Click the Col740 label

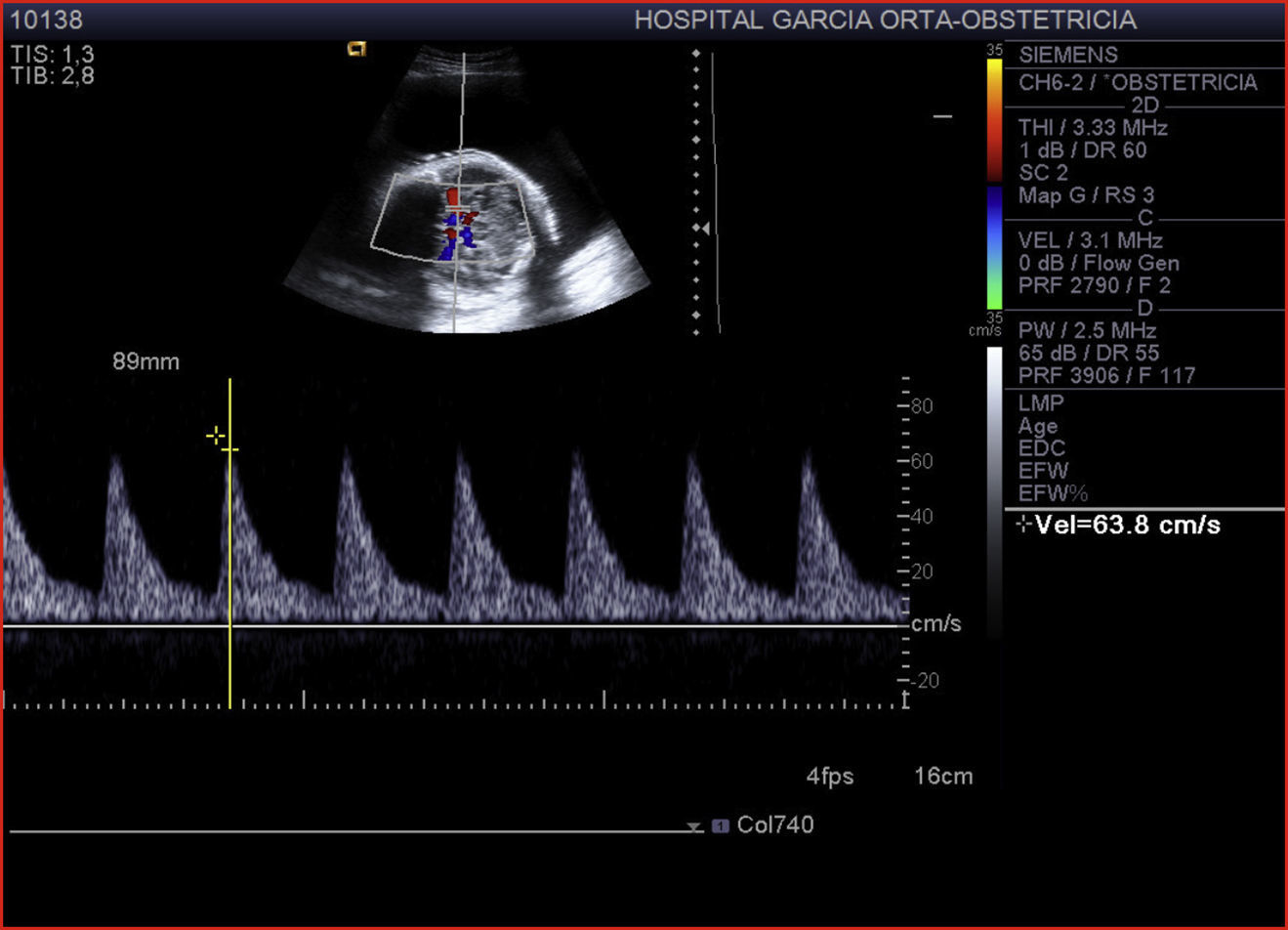click(775, 825)
